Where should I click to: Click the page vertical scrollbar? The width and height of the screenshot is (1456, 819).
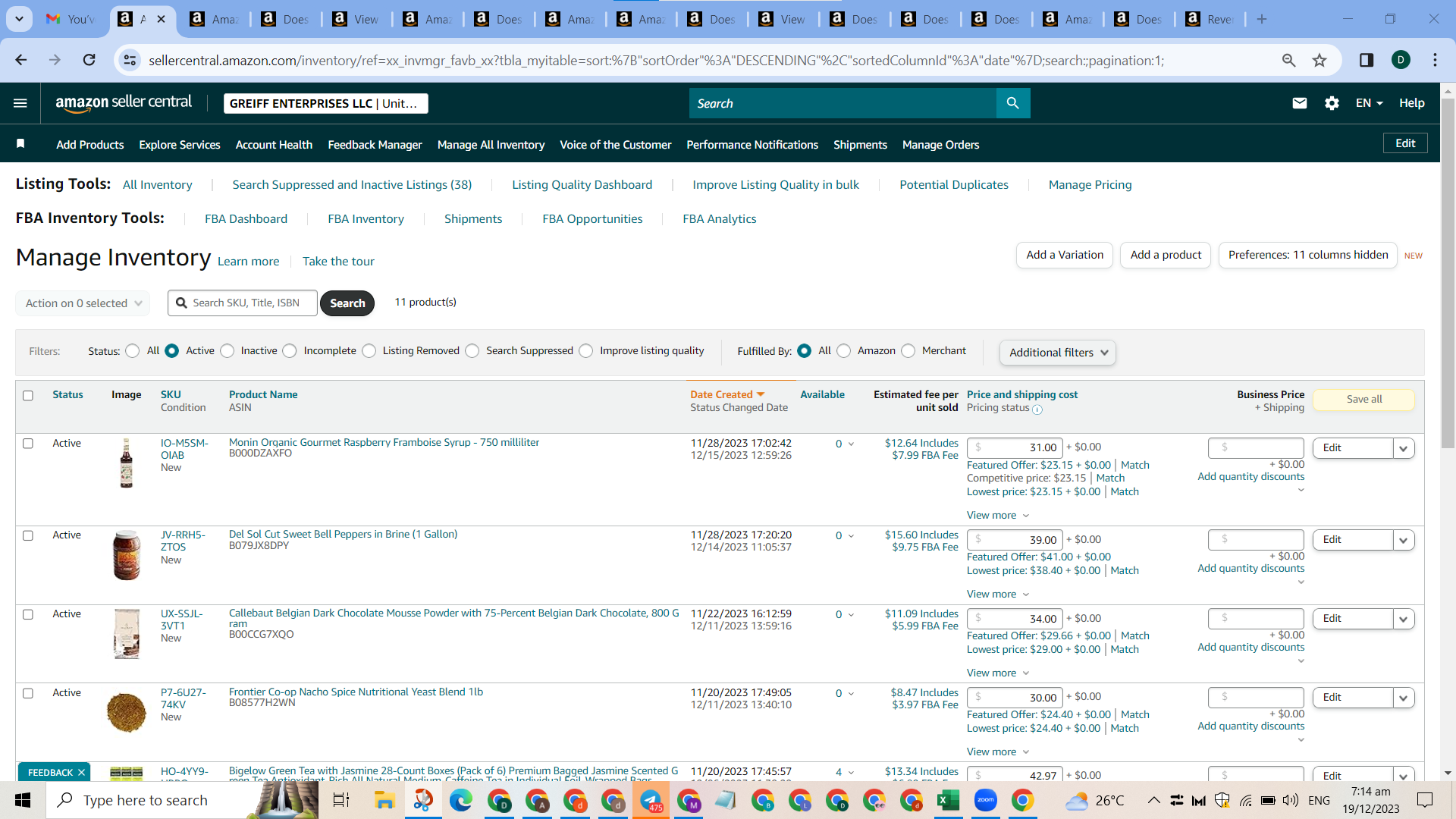pyautogui.click(x=1448, y=273)
